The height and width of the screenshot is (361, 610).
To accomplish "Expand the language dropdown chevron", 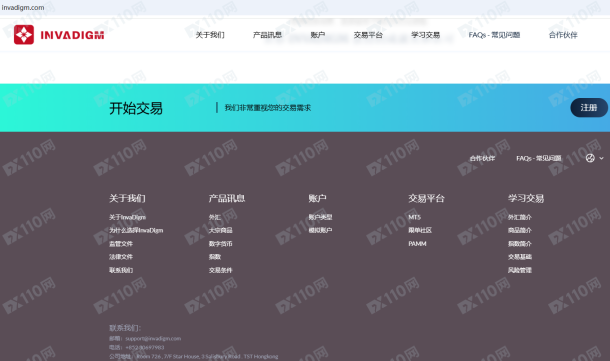I will [601, 158].
